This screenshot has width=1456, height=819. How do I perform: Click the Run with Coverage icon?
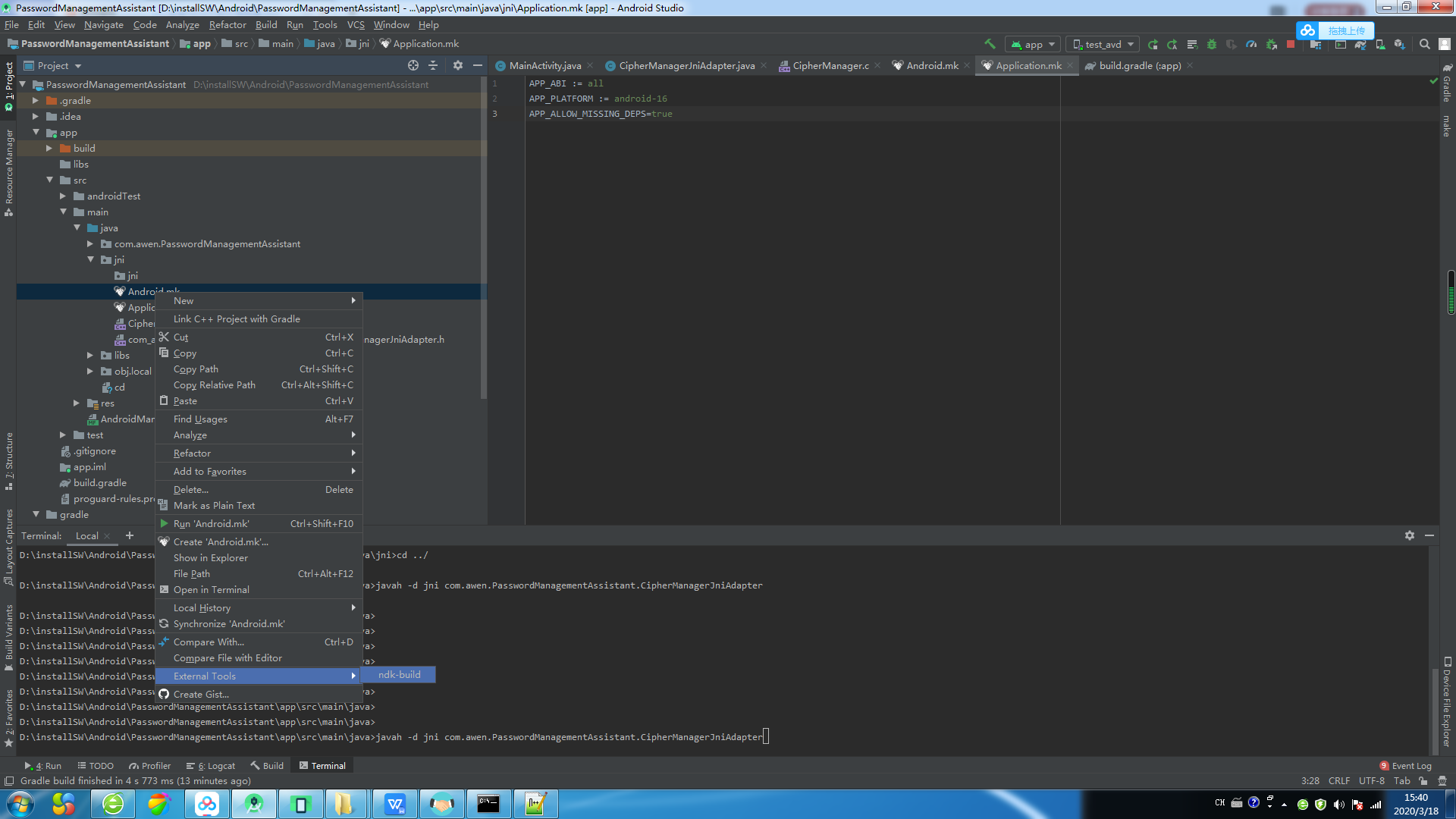tap(1232, 44)
